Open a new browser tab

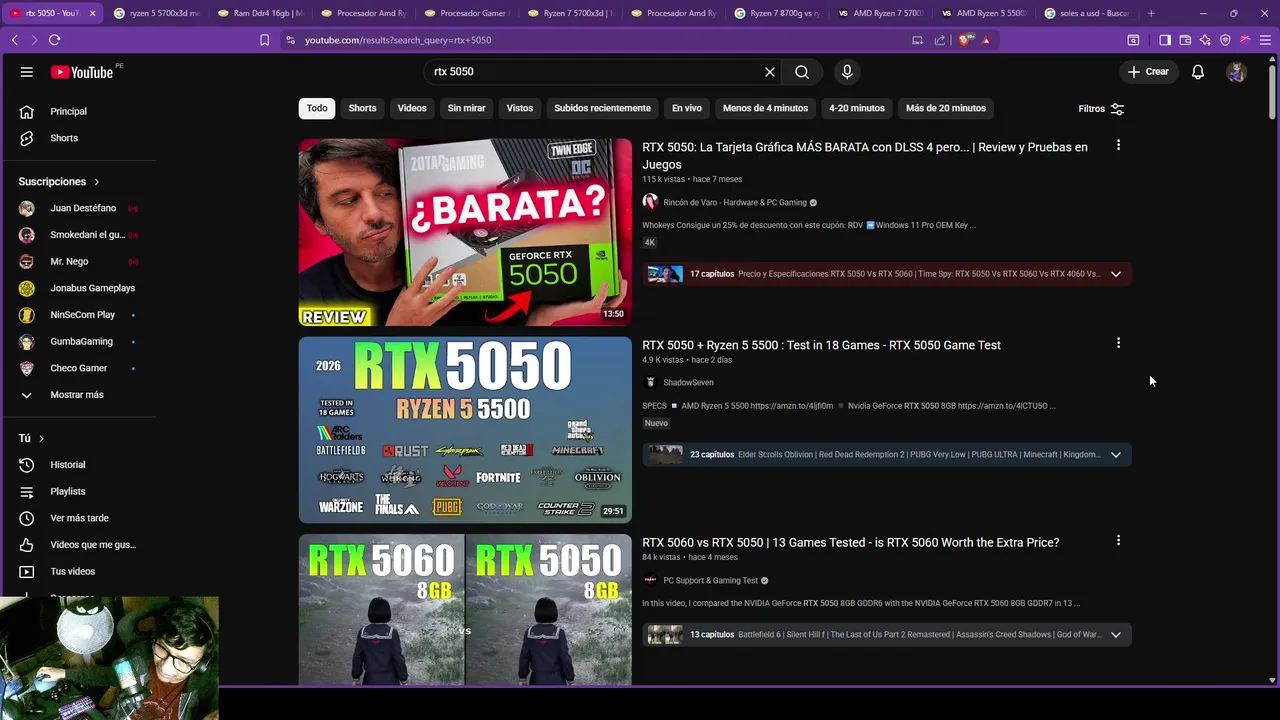click(1151, 13)
